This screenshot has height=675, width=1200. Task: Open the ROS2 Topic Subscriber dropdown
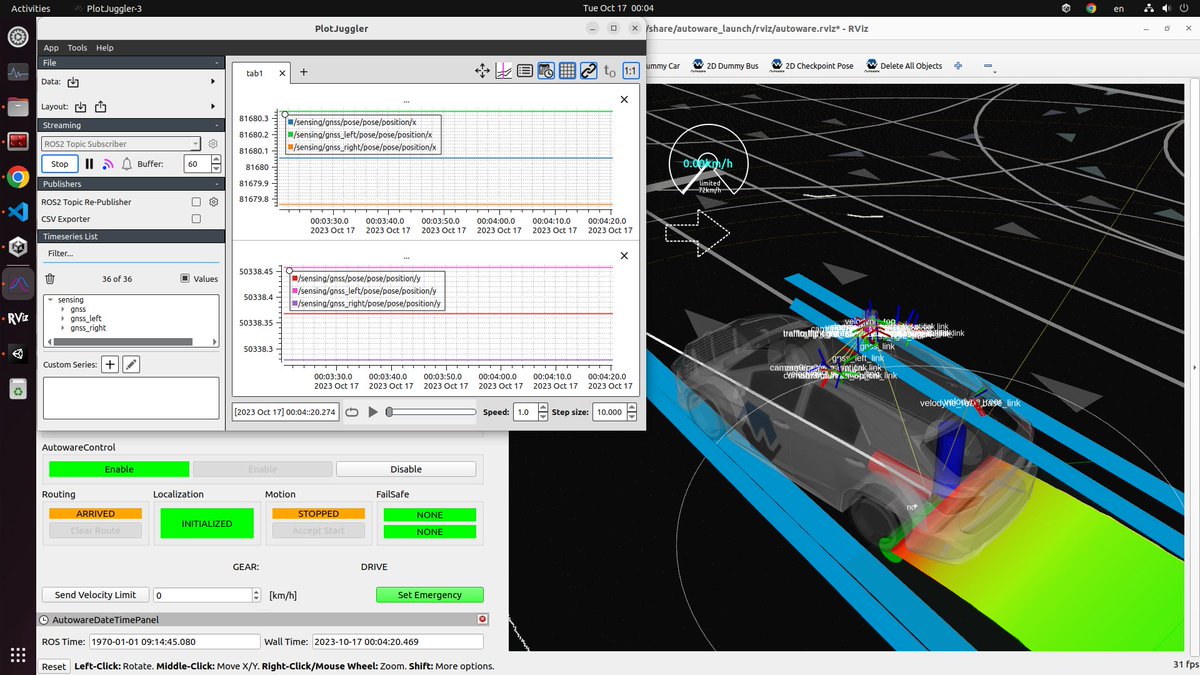pos(121,144)
